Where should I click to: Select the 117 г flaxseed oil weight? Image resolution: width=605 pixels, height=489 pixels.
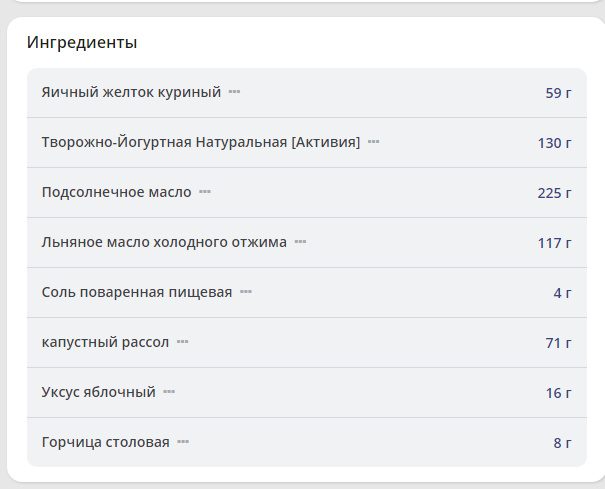coord(554,243)
